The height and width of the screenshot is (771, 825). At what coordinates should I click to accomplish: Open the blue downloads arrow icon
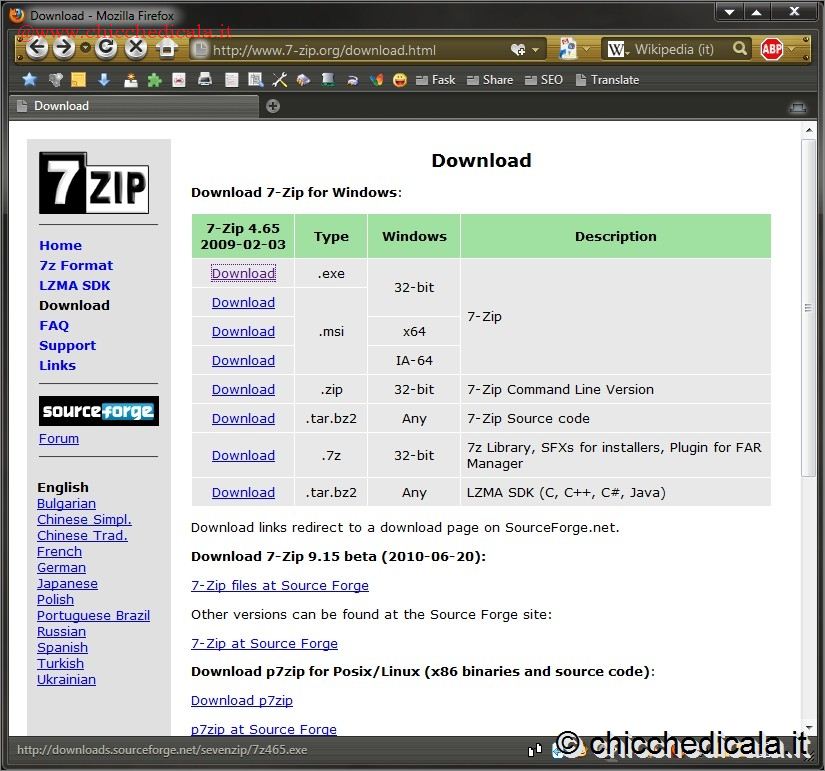(104, 80)
